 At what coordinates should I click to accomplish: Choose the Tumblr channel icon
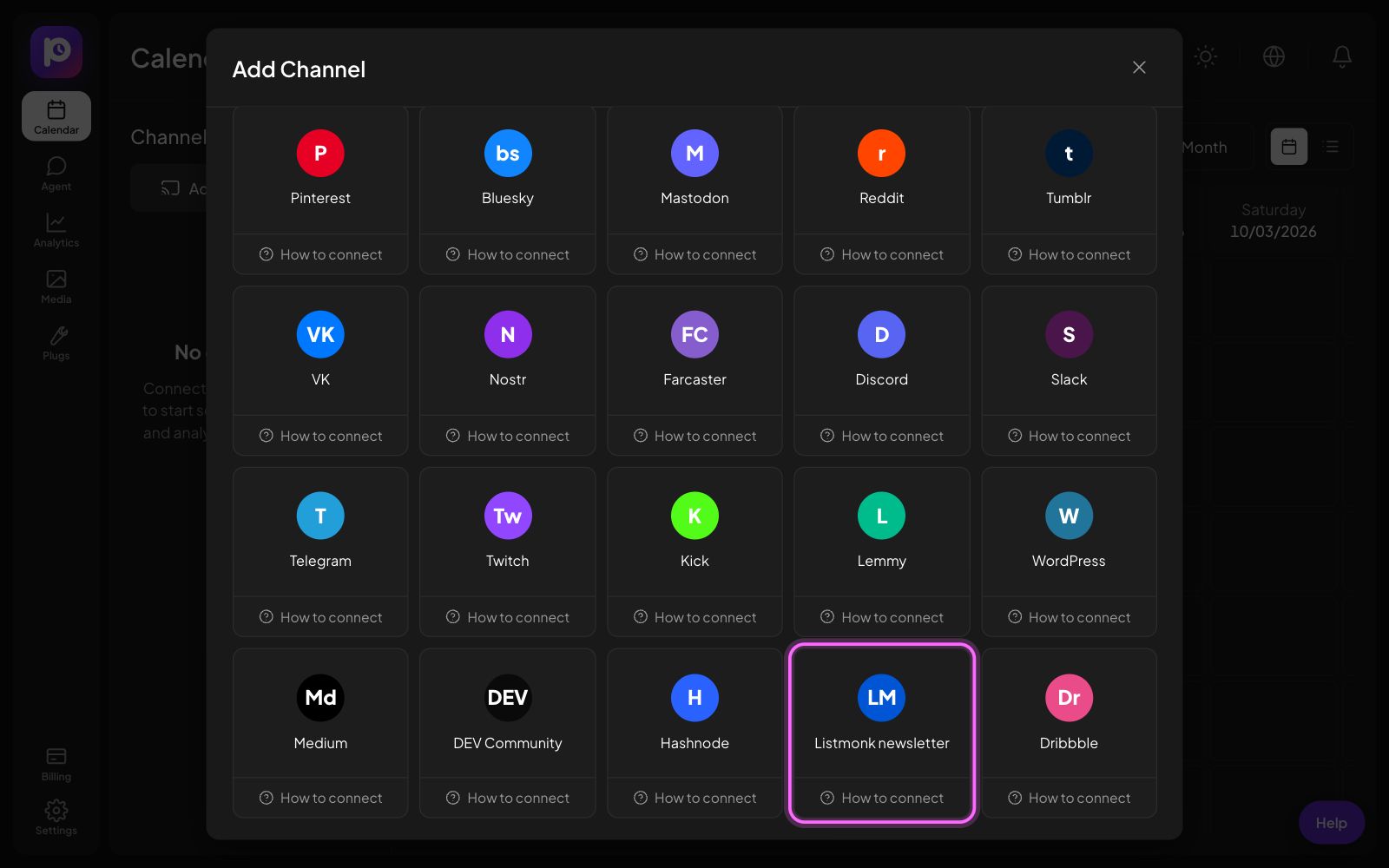pyautogui.click(x=1069, y=153)
